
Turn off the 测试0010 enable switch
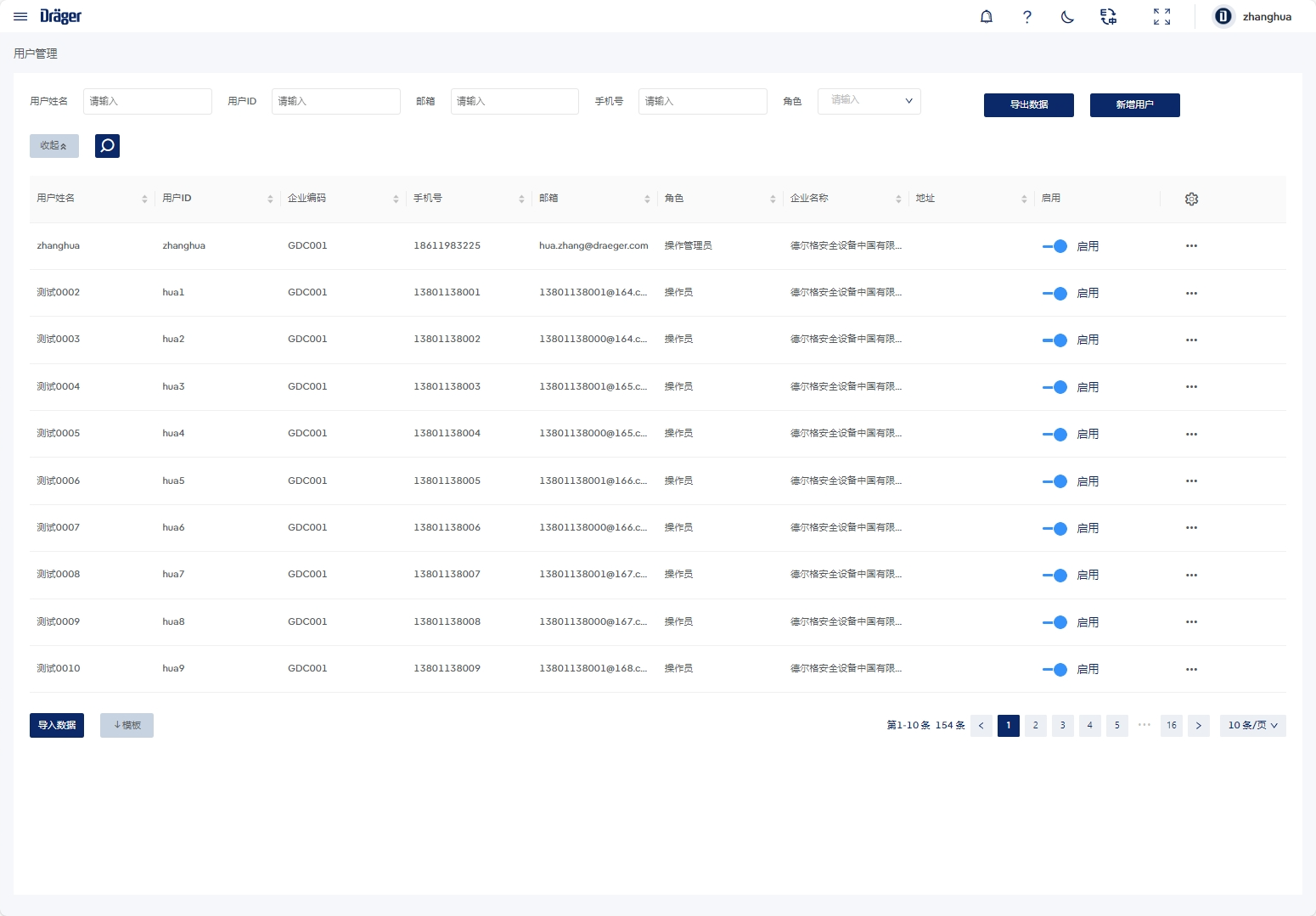(x=1054, y=670)
